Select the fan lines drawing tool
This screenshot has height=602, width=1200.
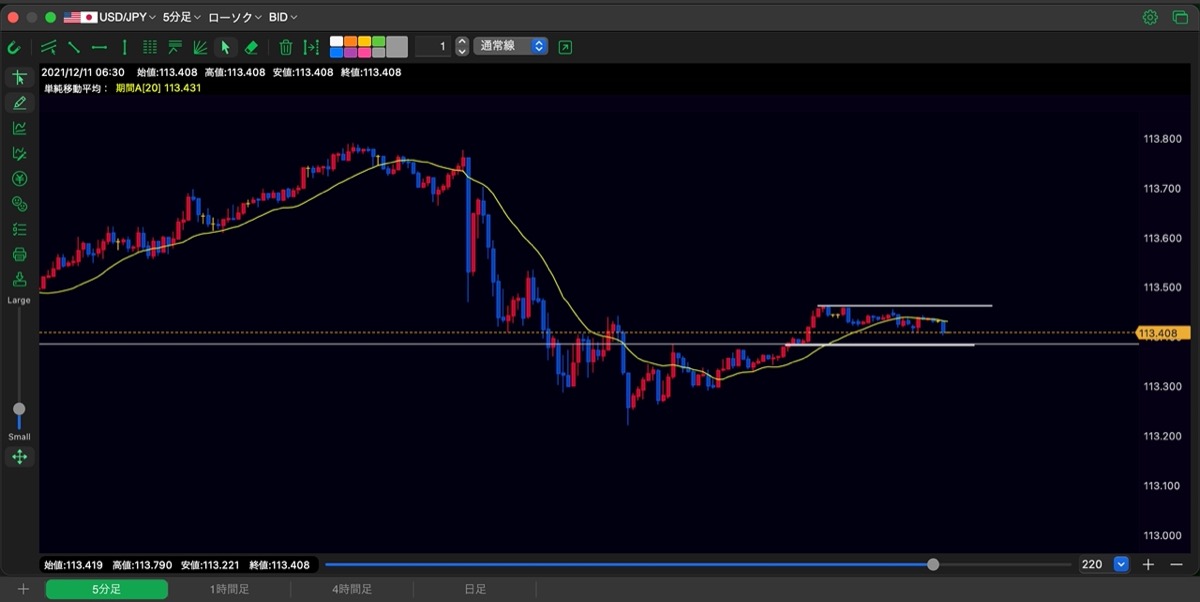click(x=200, y=46)
